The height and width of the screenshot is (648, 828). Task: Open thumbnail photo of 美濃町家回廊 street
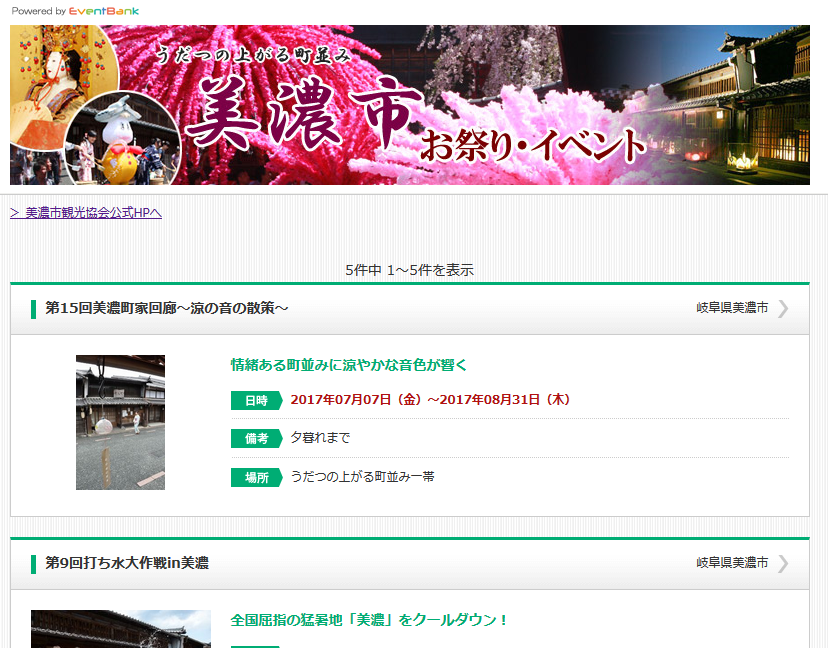[120, 422]
